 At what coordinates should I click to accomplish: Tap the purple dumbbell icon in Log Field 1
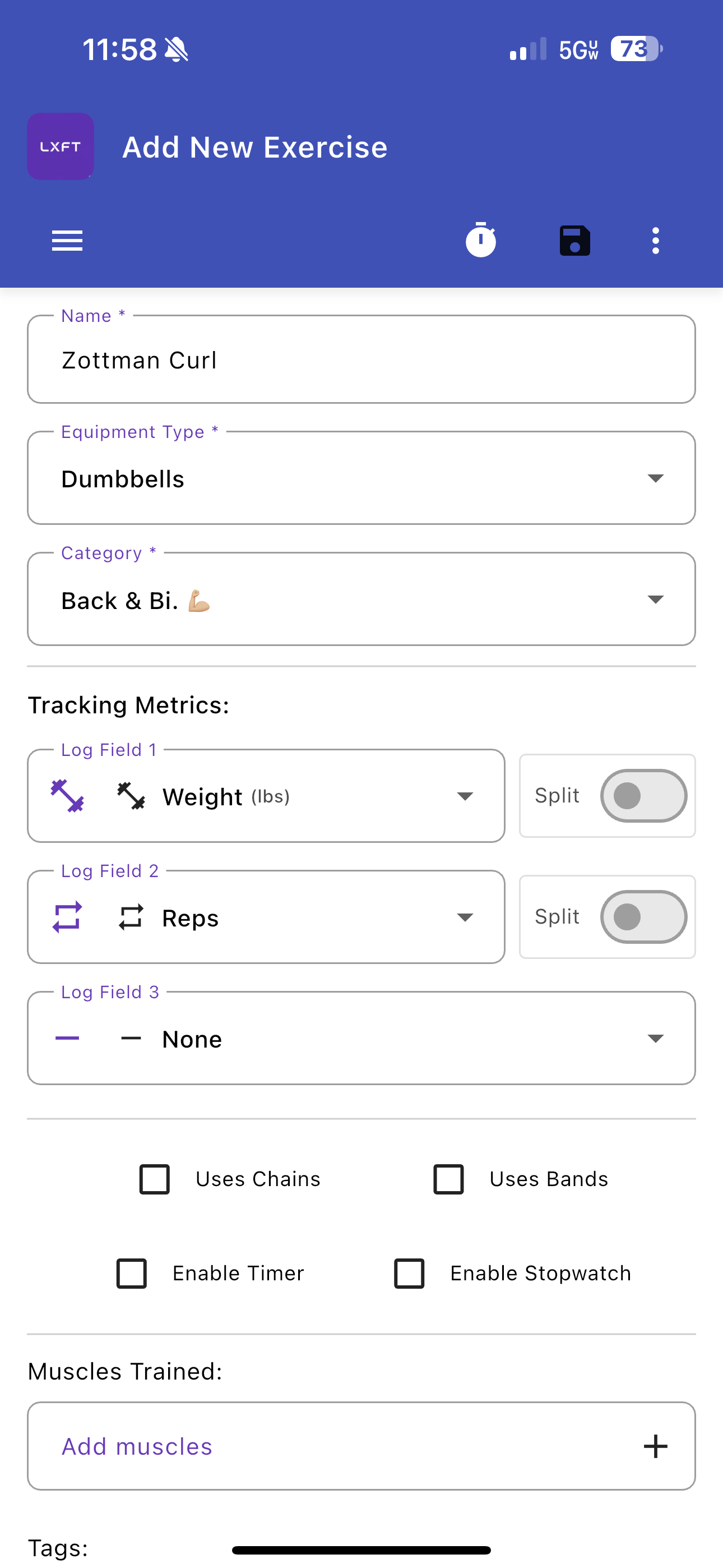tap(67, 796)
